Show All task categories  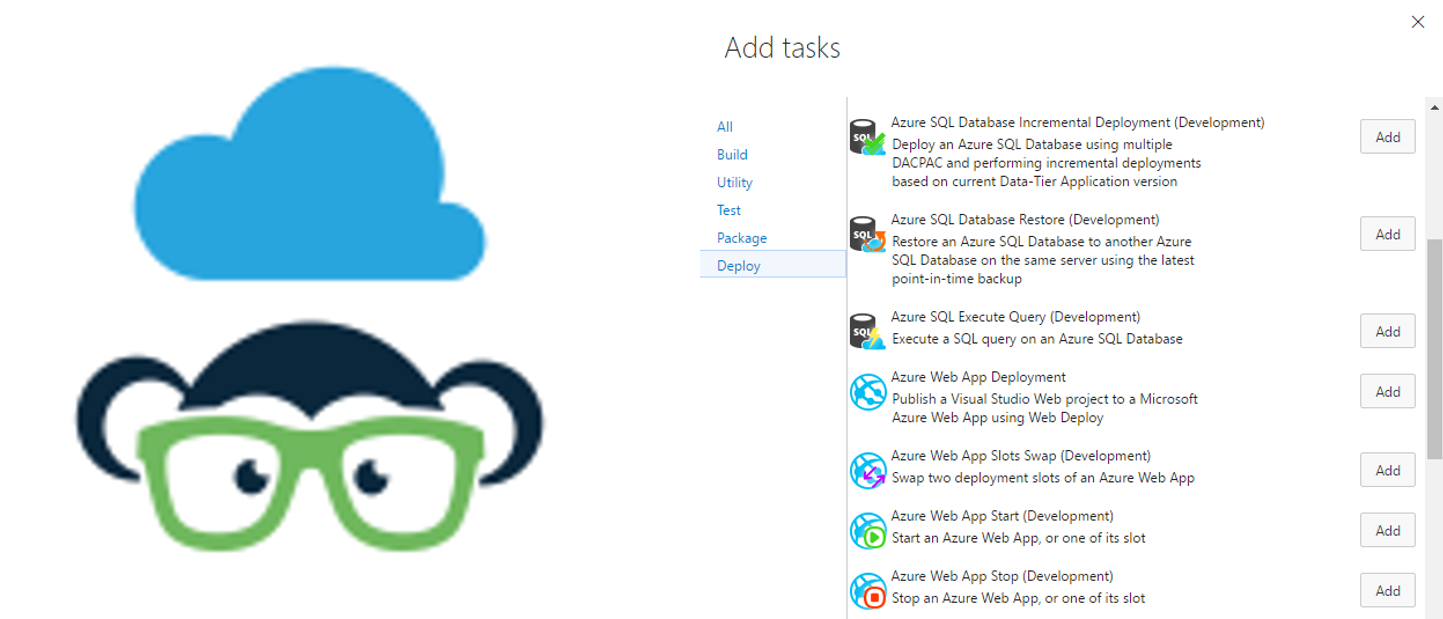click(x=725, y=127)
